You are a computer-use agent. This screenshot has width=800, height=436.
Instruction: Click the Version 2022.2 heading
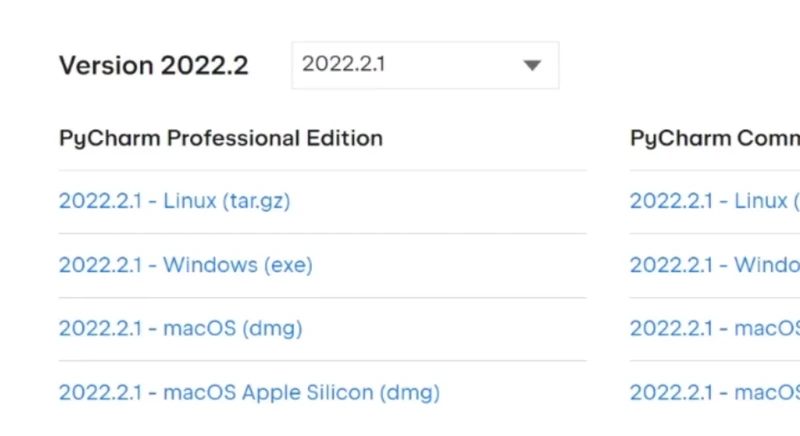tap(154, 66)
